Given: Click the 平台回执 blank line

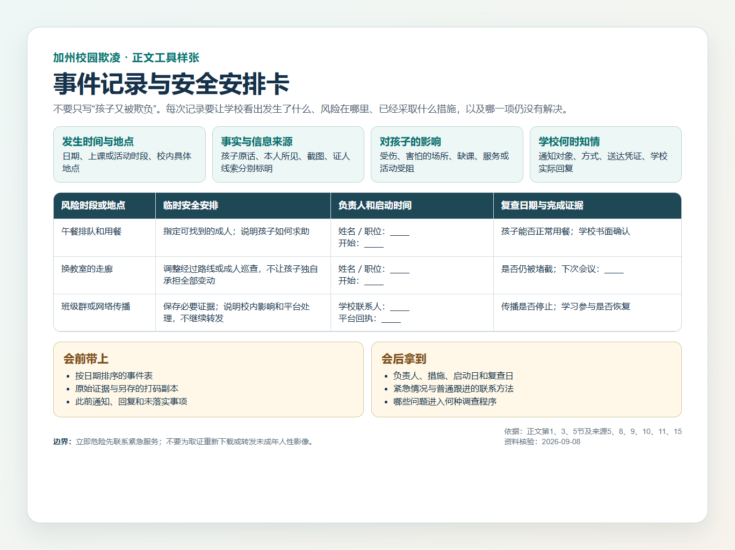Looking at the screenshot, I should pos(391,319).
